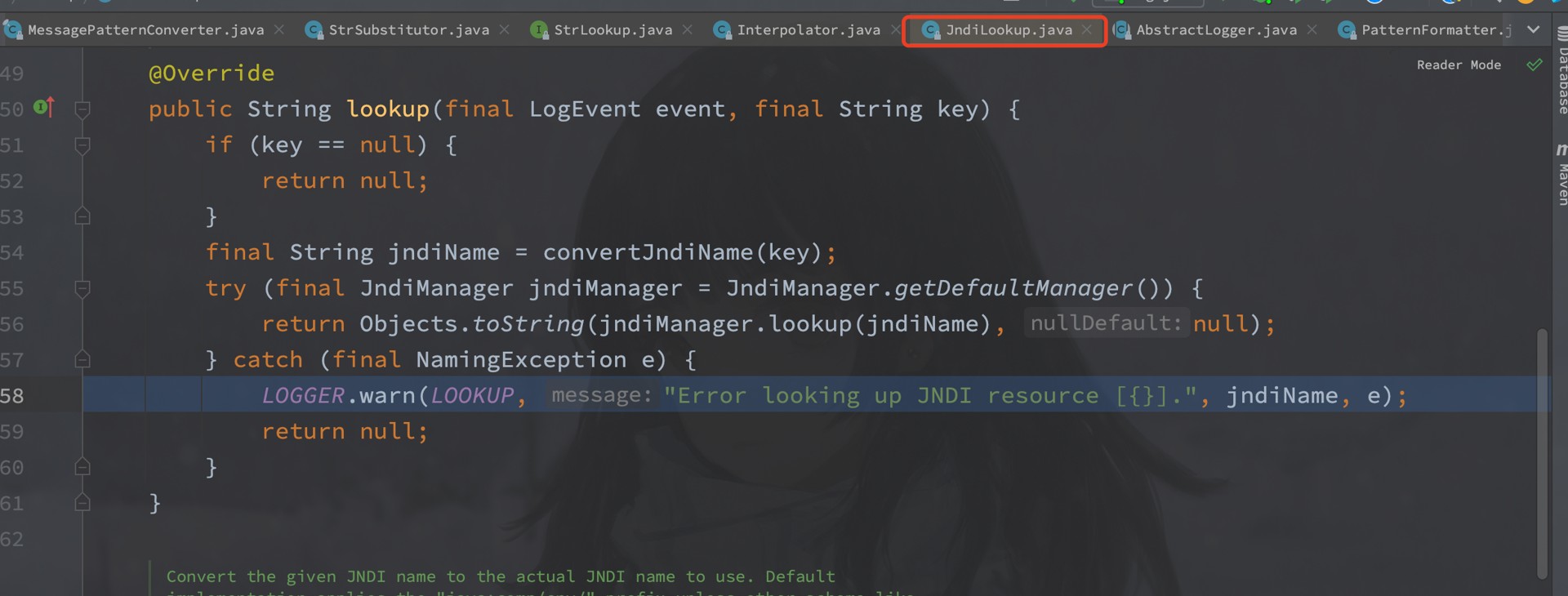This screenshot has width=1568, height=596.
Task: Click the implements-method gutter icon on line 50
Action: (x=44, y=107)
